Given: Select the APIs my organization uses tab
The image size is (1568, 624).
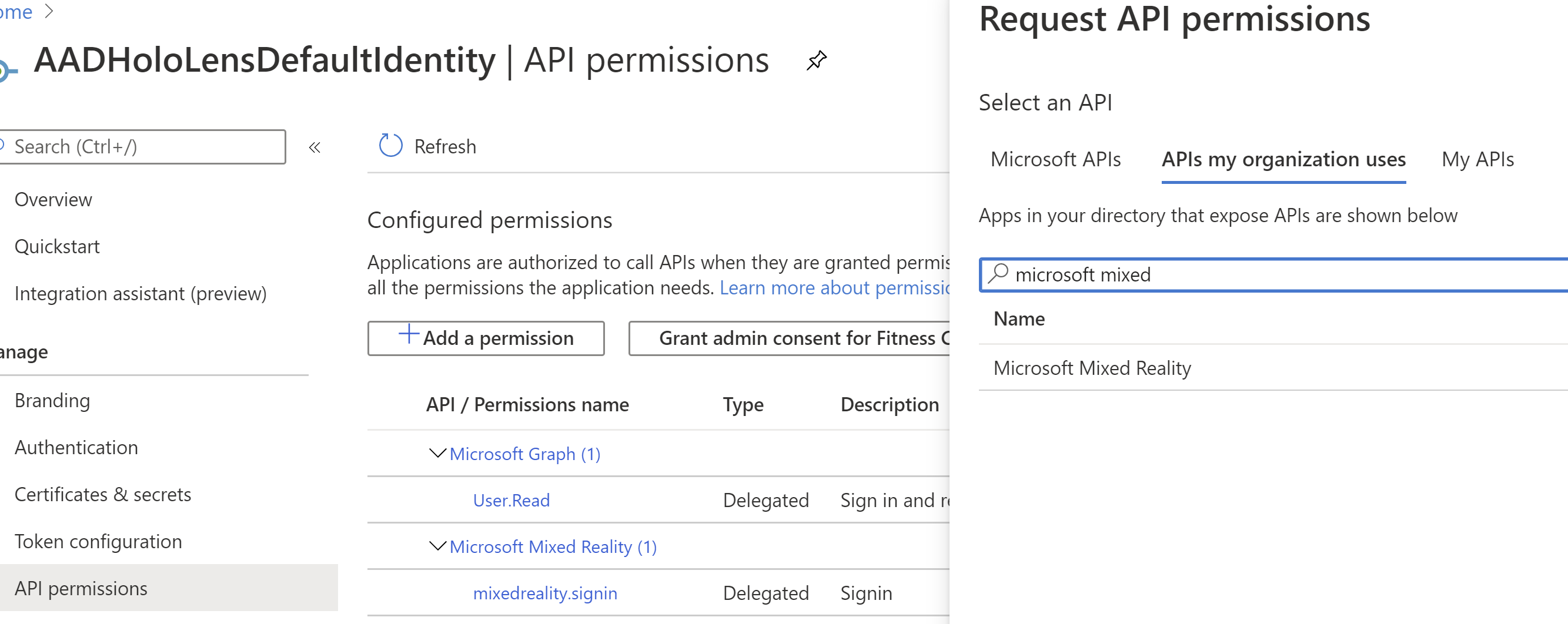Looking at the screenshot, I should 1283,159.
